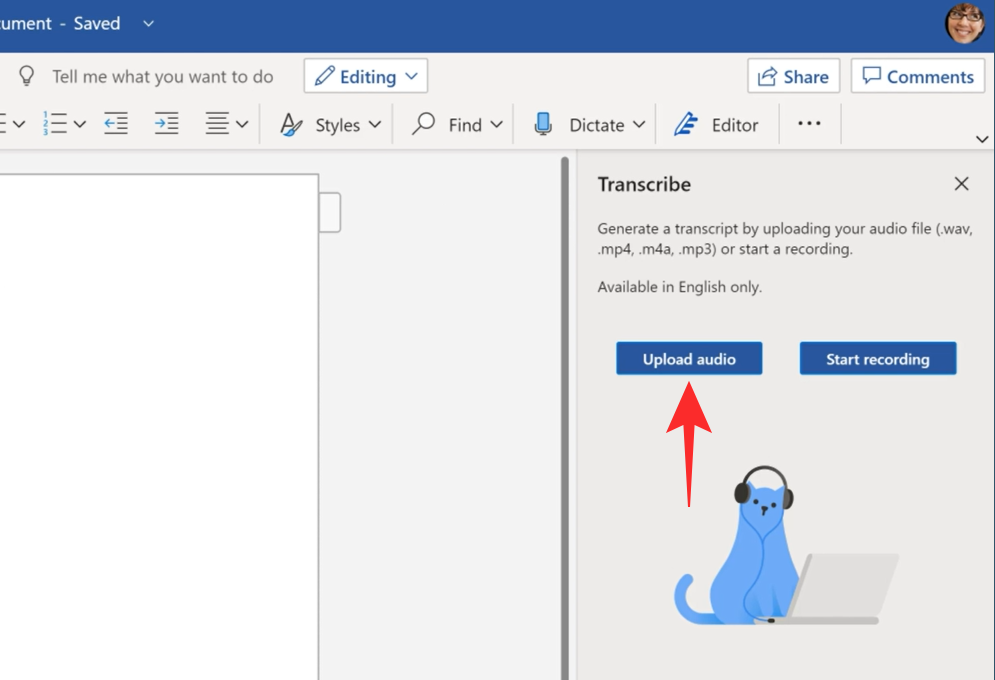This screenshot has height=680, width=995.
Task: Open the more options ellipsis menu
Action: [x=809, y=123]
